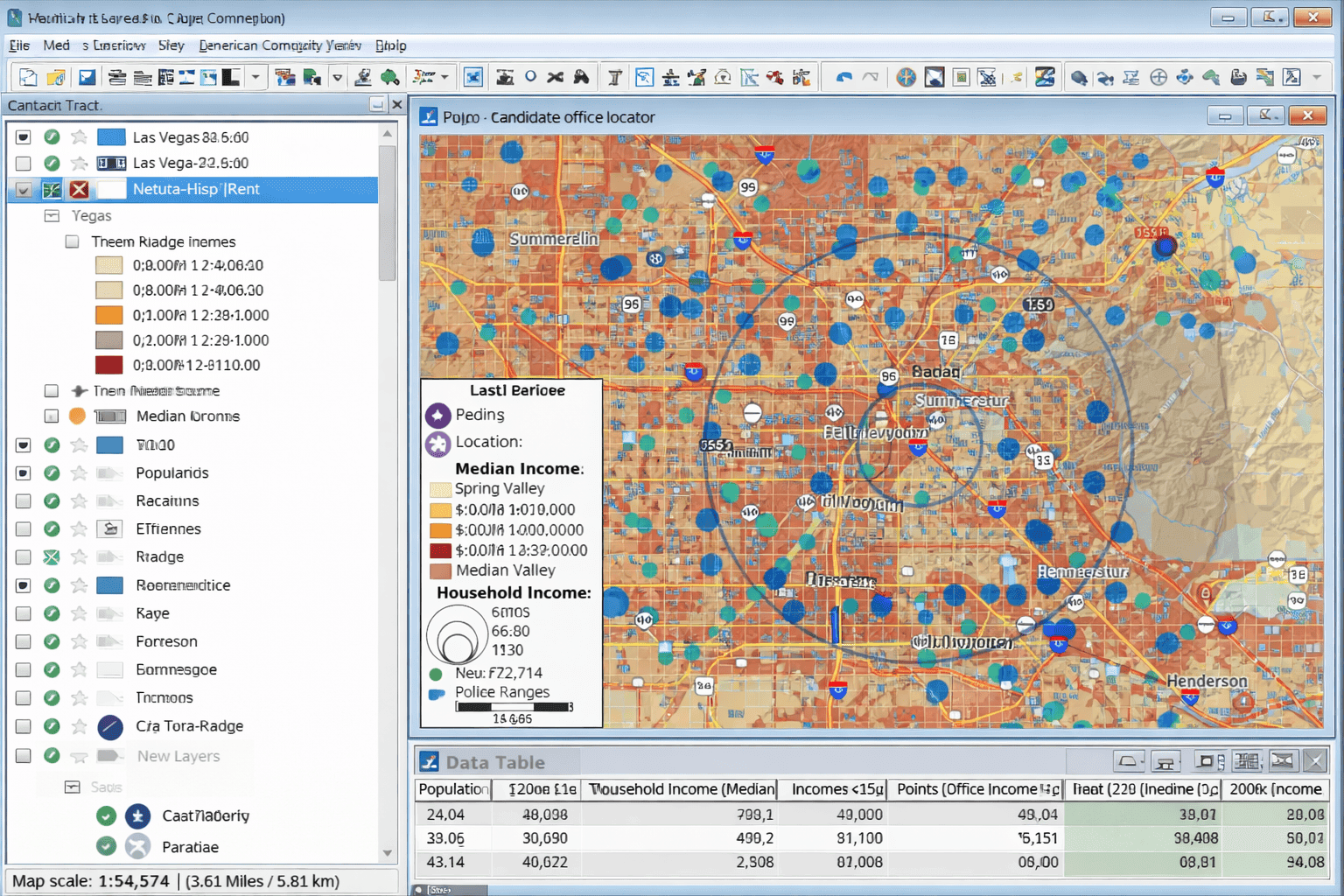Open the Stey menu in the menu bar
The width and height of the screenshot is (1344, 896).
171,45
